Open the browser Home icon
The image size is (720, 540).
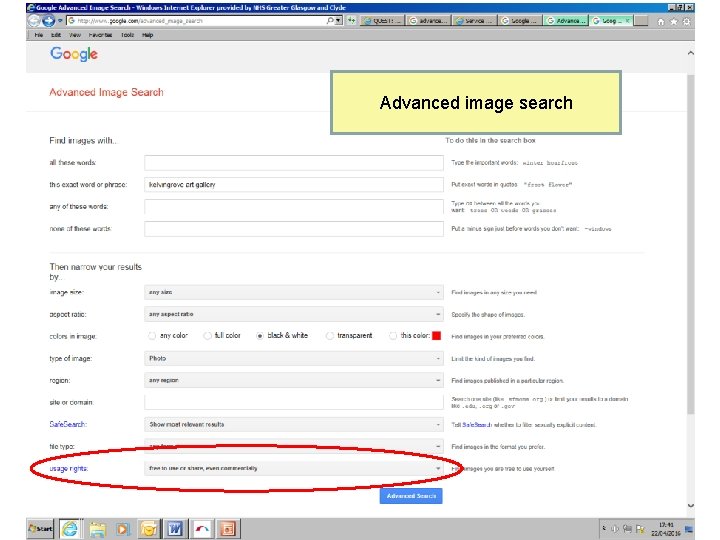(660, 22)
